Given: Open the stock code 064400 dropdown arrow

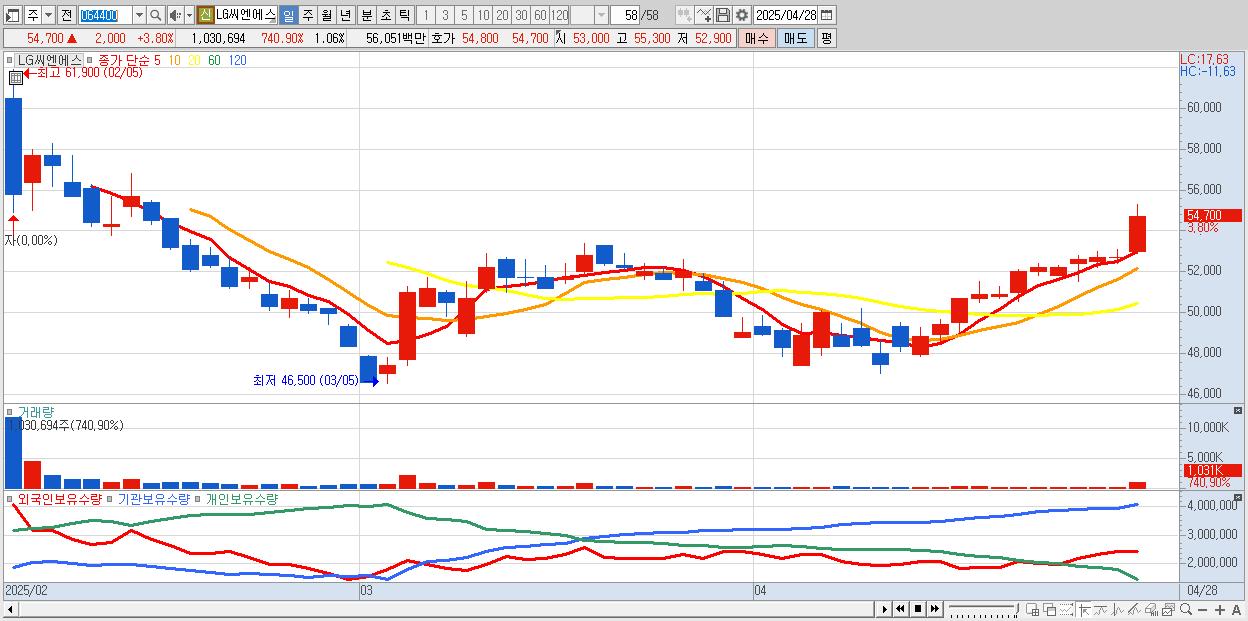Looking at the screenshot, I should 139,15.
